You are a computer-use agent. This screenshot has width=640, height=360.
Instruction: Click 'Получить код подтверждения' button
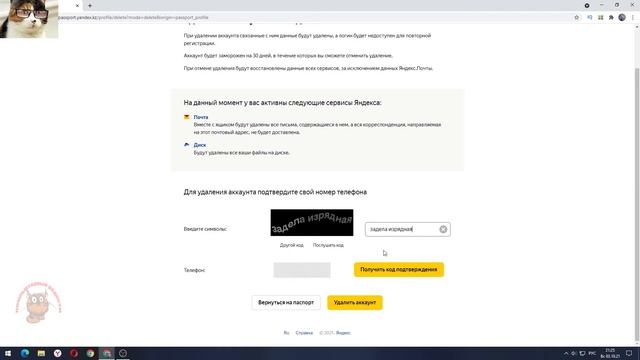pos(399,269)
